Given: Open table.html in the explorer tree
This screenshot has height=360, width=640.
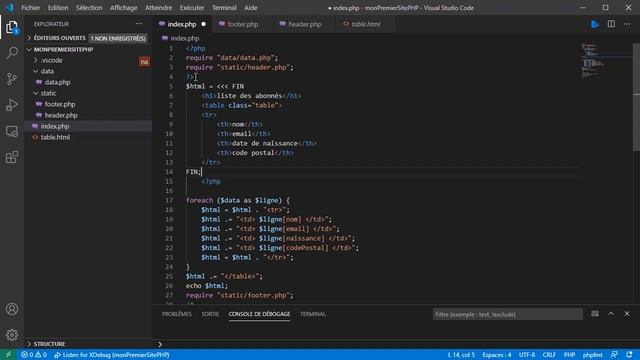Looking at the screenshot, I should pyautogui.click(x=55, y=137).
